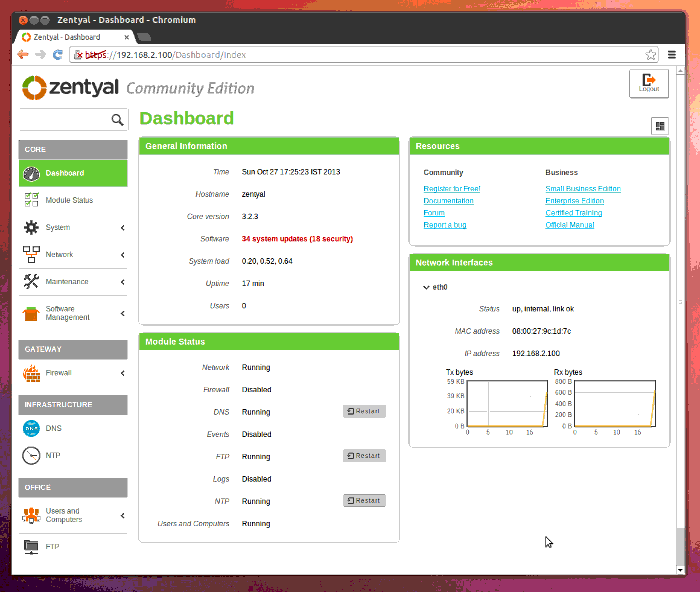This screenshot has width=700, height=592.
Task: Open the Enterprise Edition link
Action: (575, 201)
